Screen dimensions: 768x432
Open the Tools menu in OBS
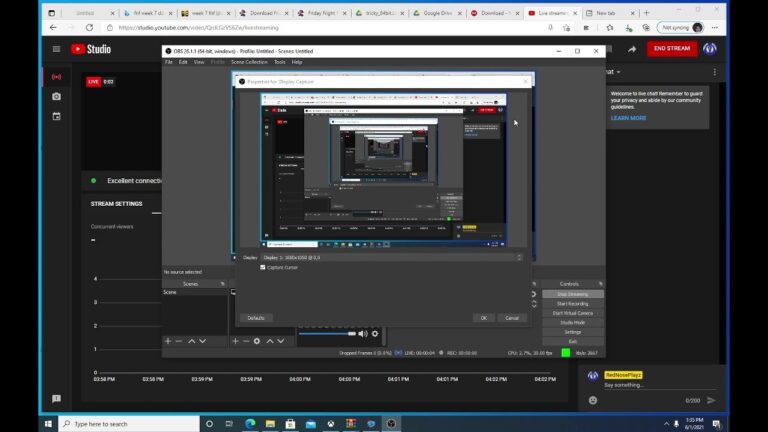(280, 62)
